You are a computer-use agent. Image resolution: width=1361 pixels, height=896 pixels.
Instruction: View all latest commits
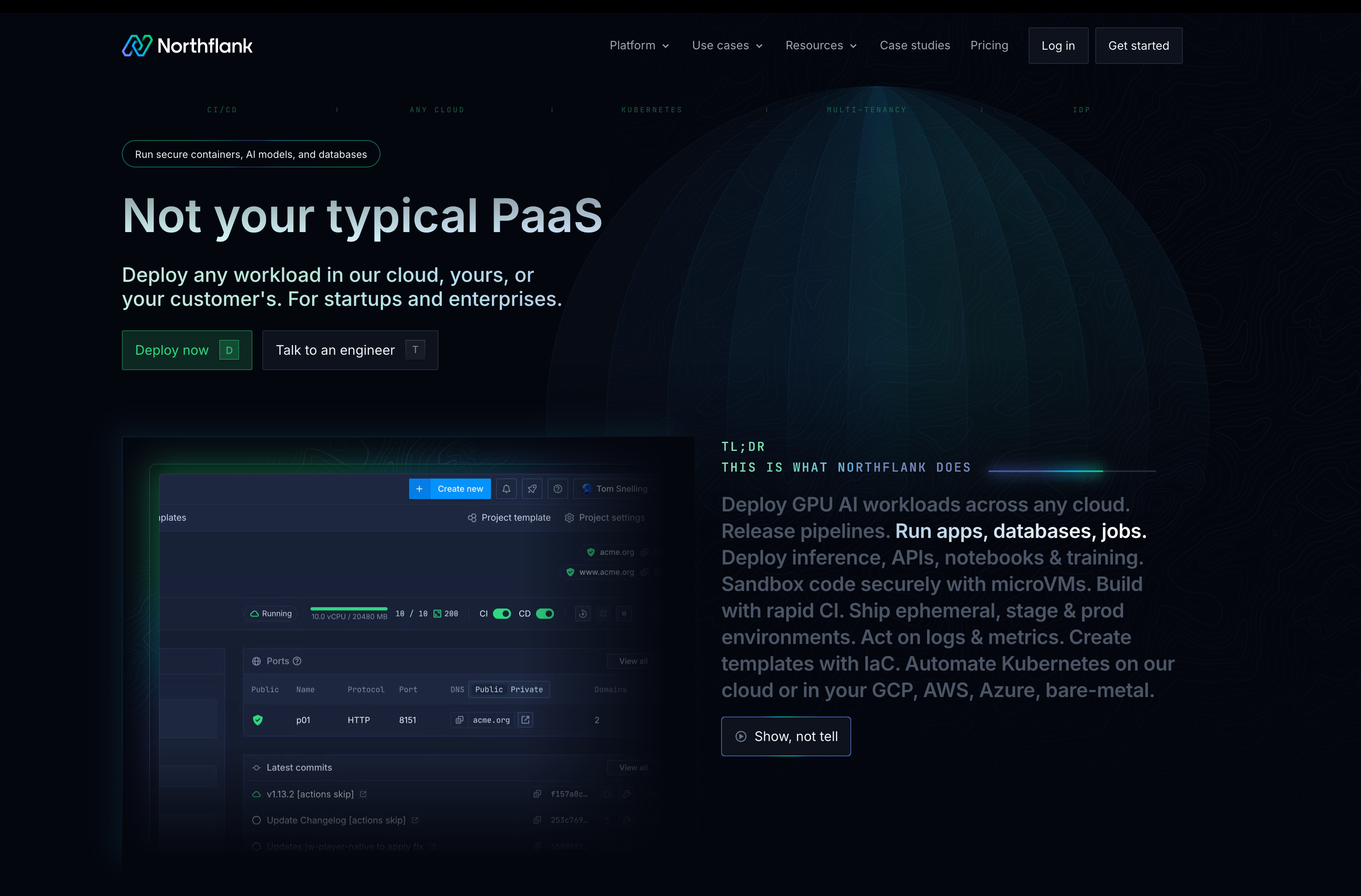[x=631, y=768]
